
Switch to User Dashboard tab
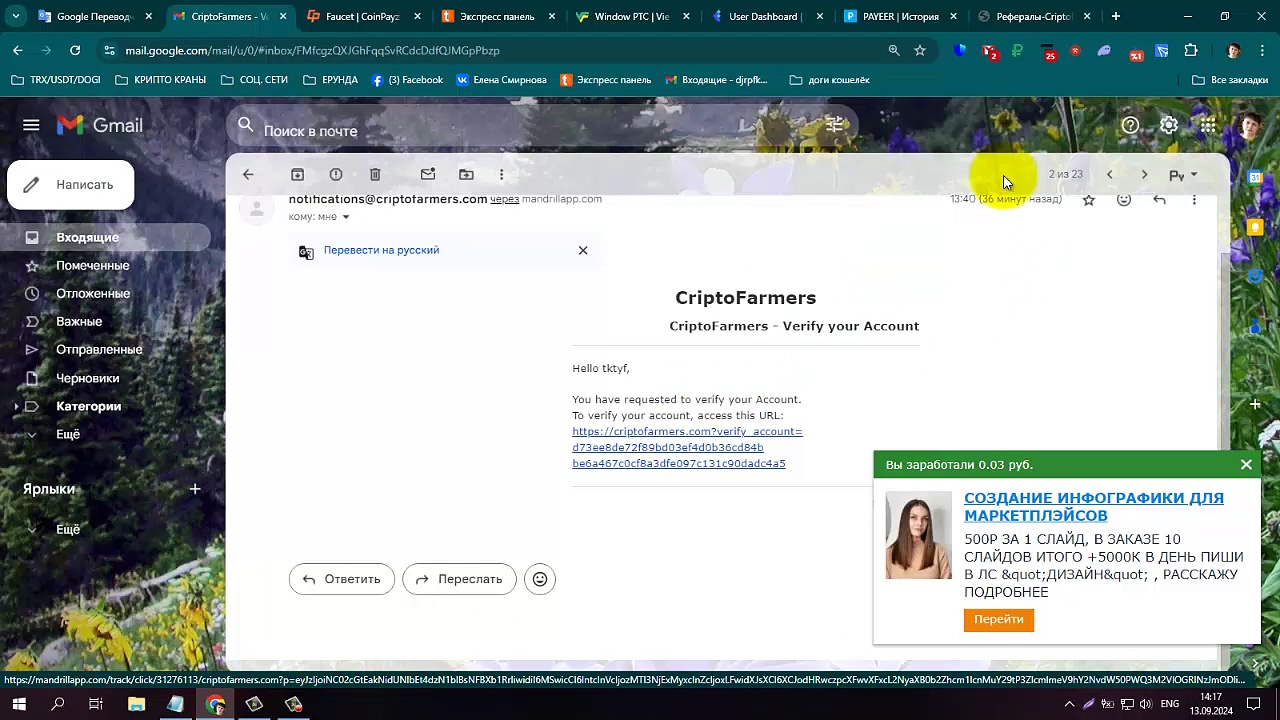click(x=767, y=16)
